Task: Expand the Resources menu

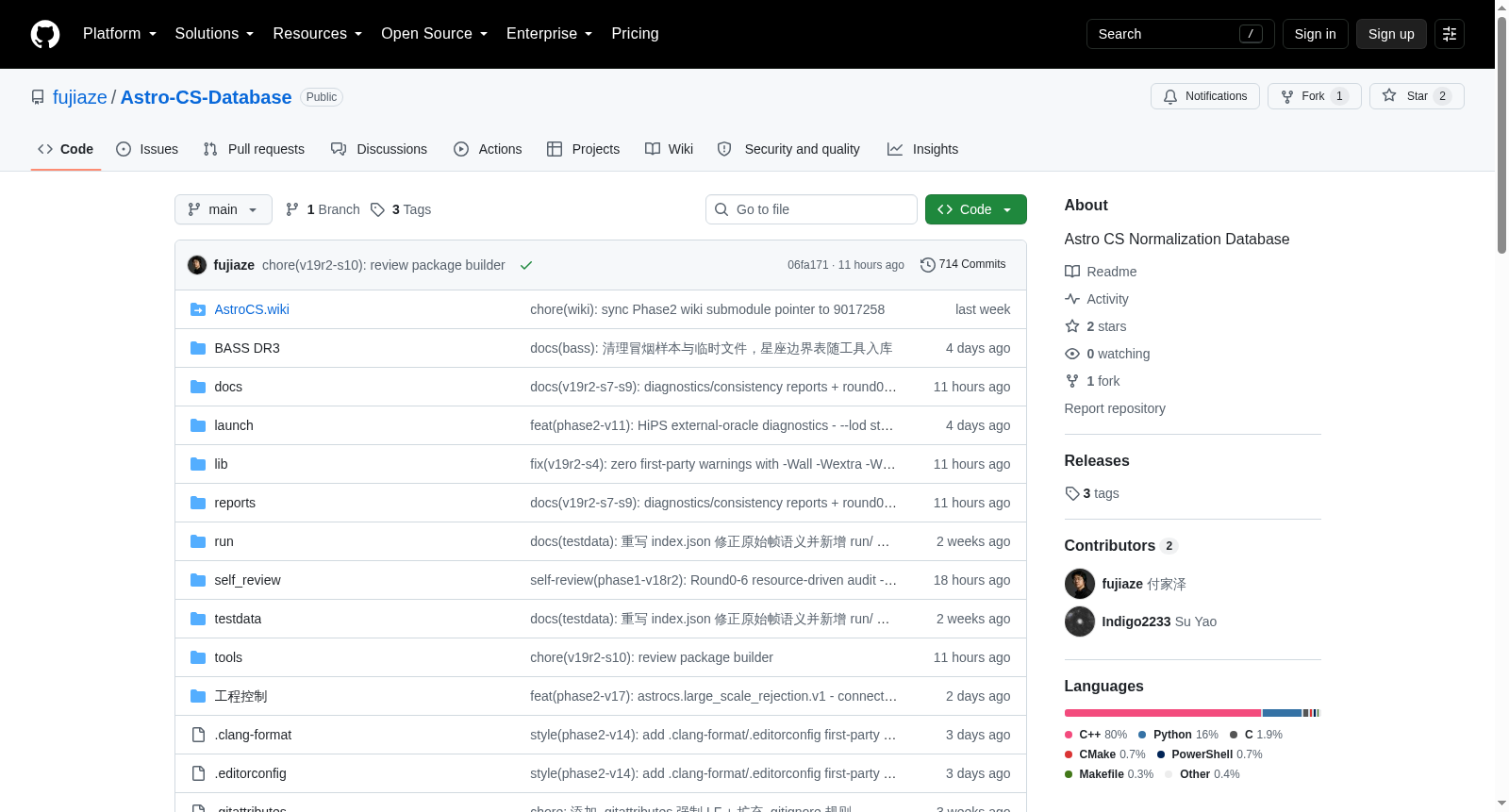Action: (x=318, y=34)
